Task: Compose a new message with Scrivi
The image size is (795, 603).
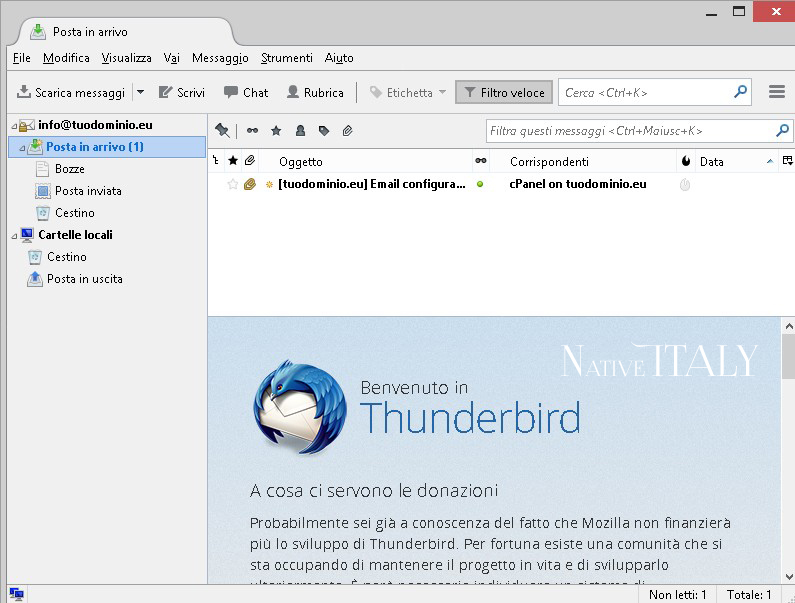Action: (182, 93)
